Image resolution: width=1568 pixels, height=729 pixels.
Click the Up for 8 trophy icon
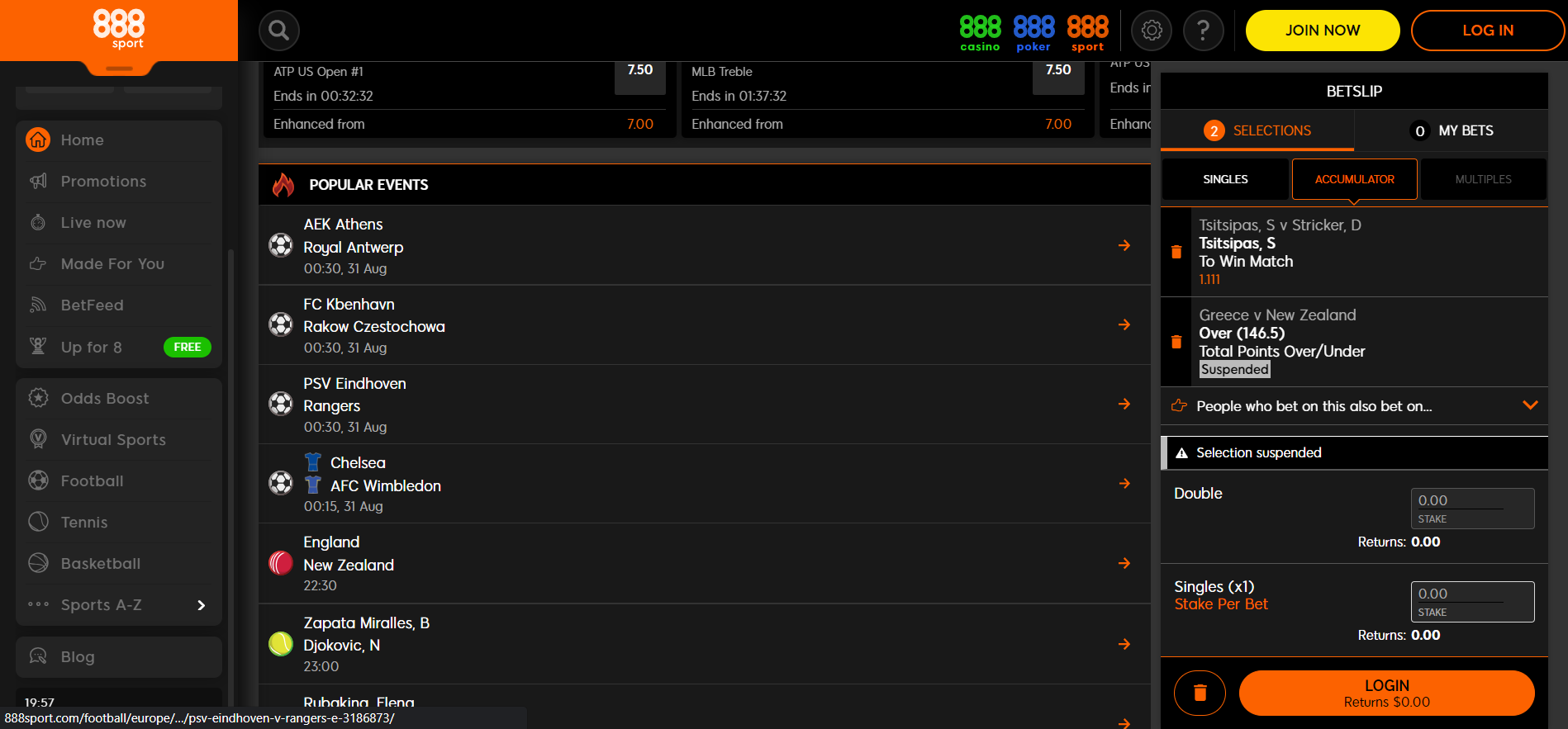[38, 346]
